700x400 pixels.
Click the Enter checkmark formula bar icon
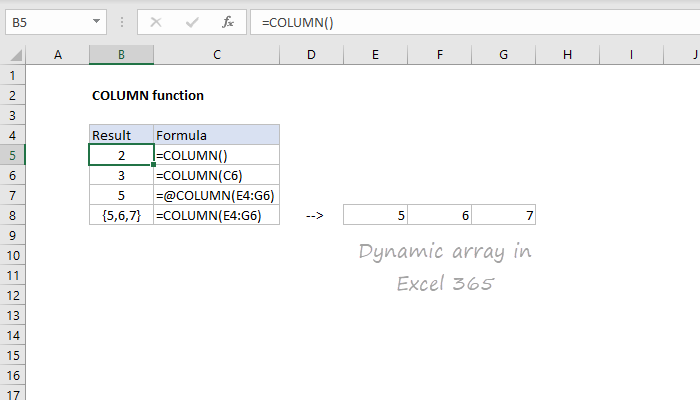[x=192, y=22]
